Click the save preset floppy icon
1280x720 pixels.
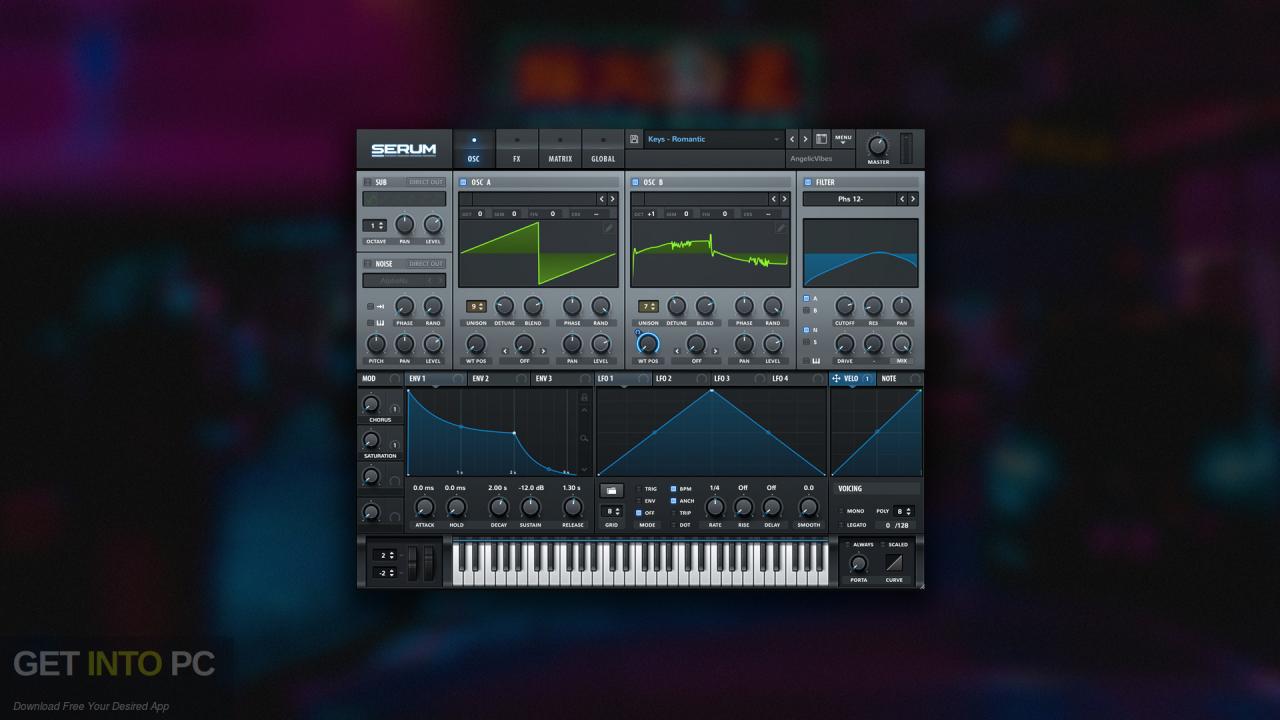click(x=634, y=139)
